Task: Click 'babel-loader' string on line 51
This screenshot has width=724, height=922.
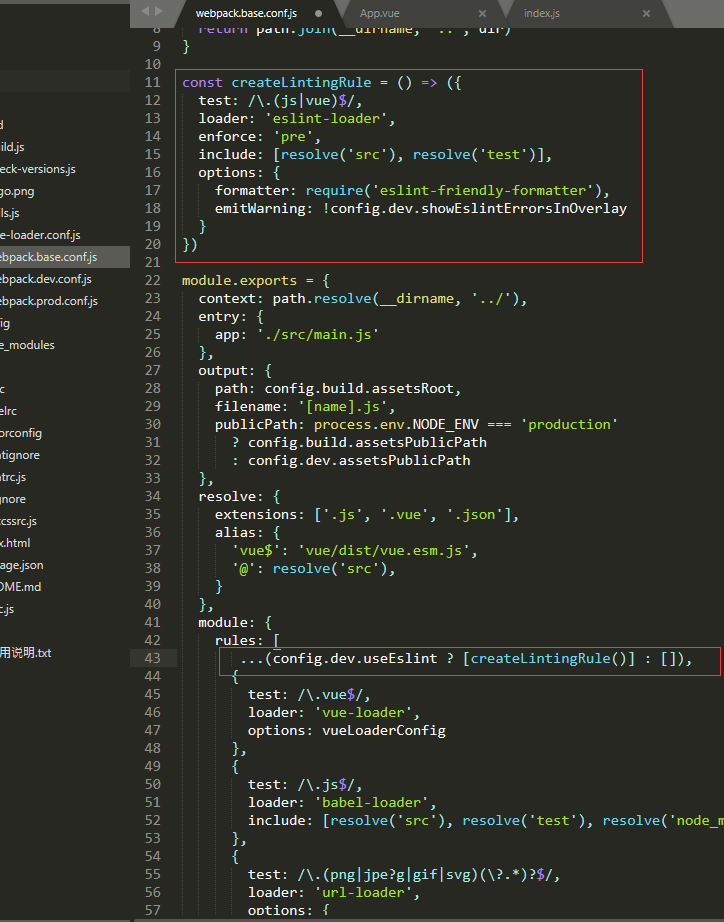Action: 371,802
